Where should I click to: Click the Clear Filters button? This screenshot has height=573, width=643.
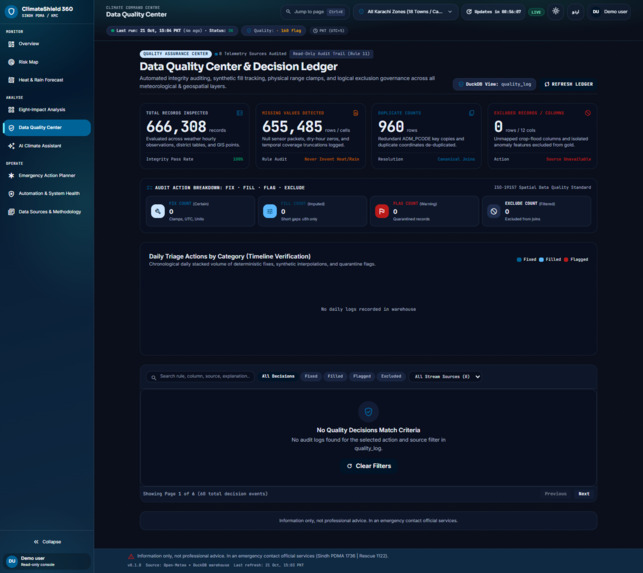[369, 466]
